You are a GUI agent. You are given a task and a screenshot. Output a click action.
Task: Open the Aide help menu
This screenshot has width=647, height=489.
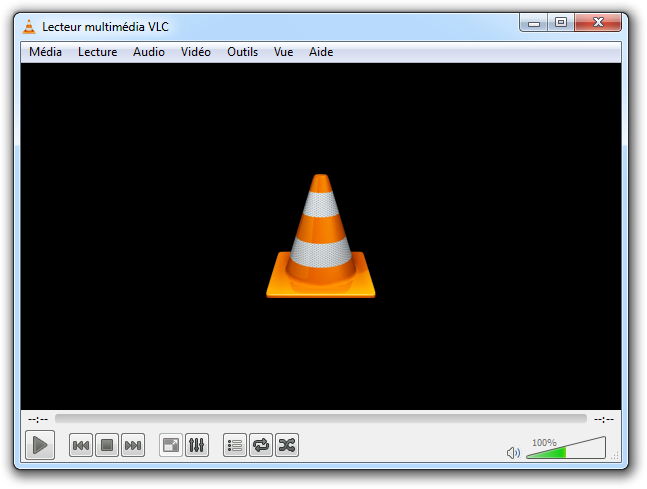pos(321,52)
